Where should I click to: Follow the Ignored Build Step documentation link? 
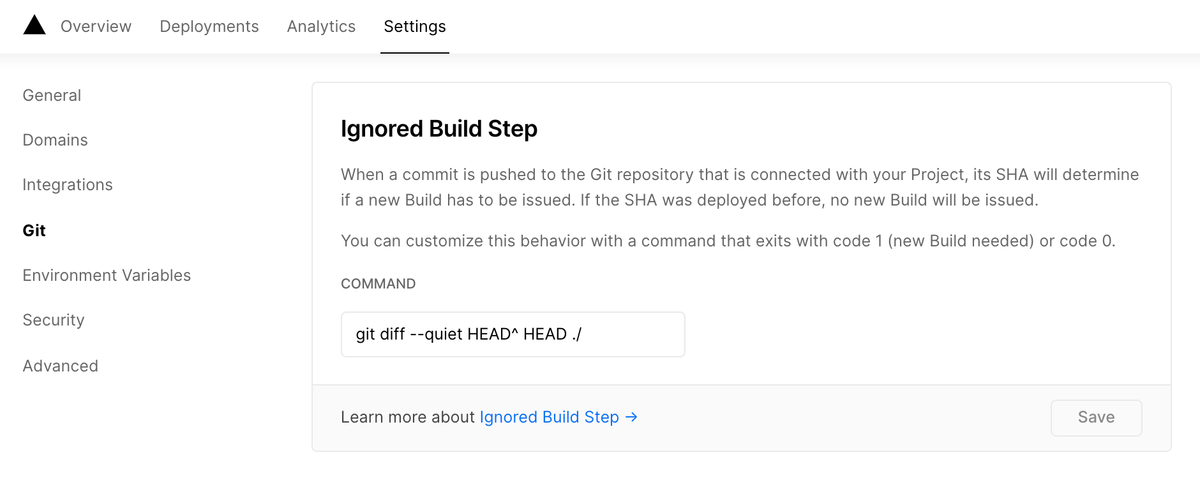pyautogui.click(x=550, y=417)
